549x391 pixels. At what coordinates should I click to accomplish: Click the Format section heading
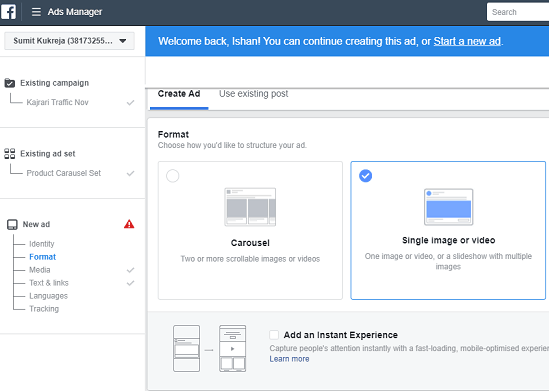173,134
